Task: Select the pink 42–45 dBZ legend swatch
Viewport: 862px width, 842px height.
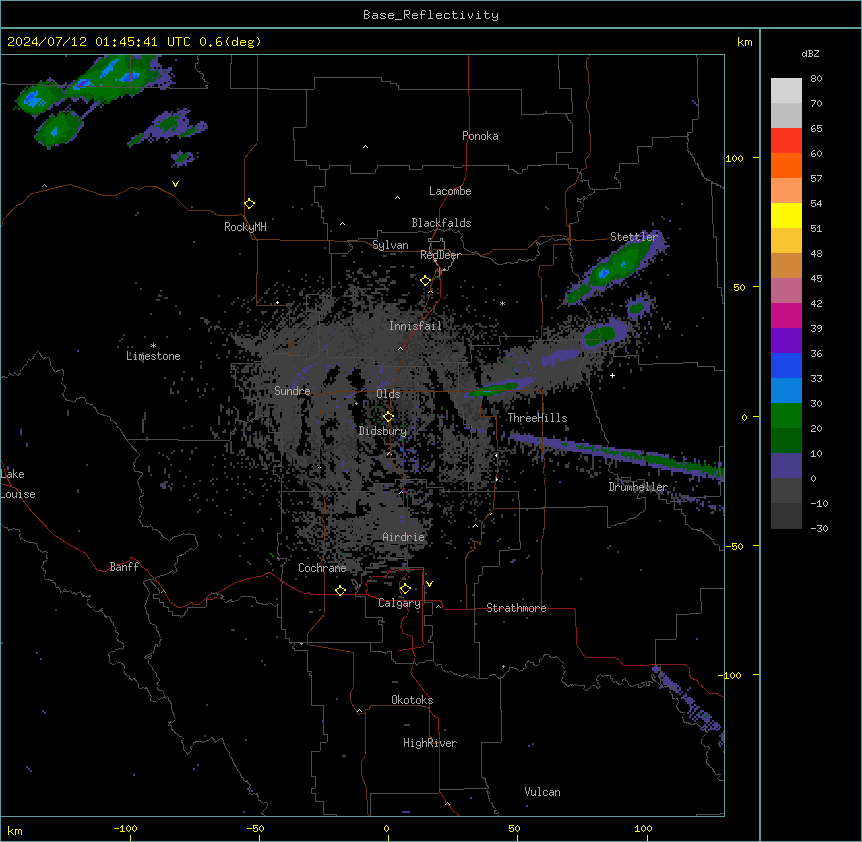Action: 786,291
